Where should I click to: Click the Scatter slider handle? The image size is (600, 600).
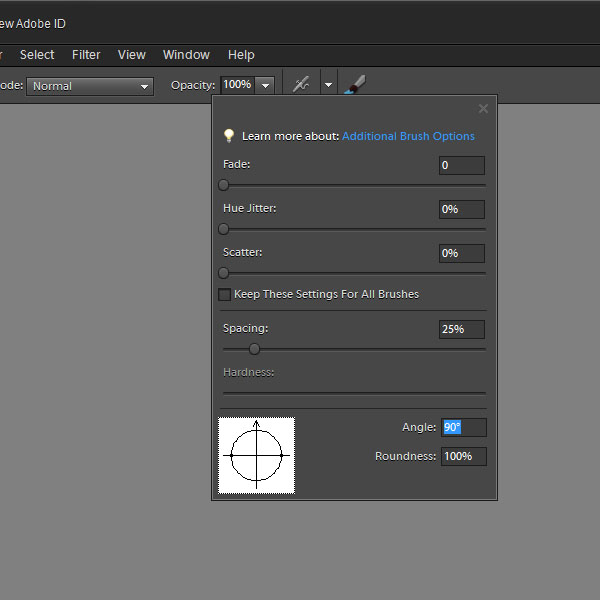click(x=223, y=273)
